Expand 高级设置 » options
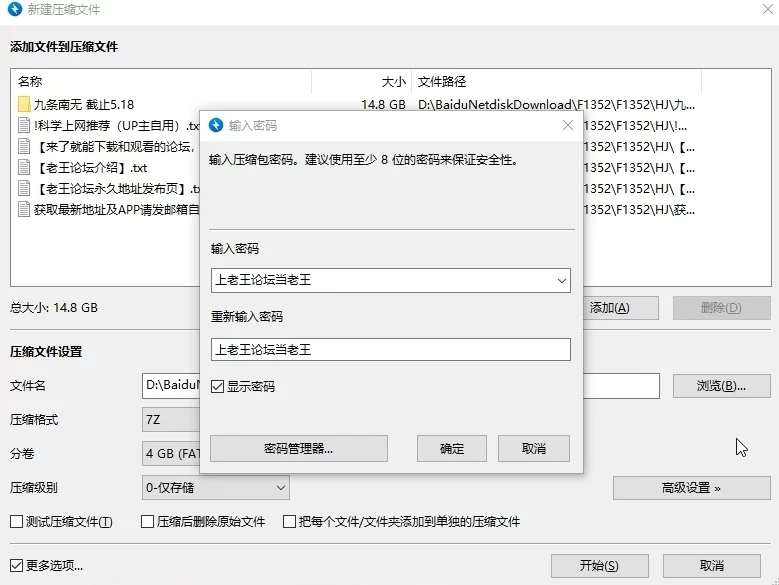 [x=692, y=488]
